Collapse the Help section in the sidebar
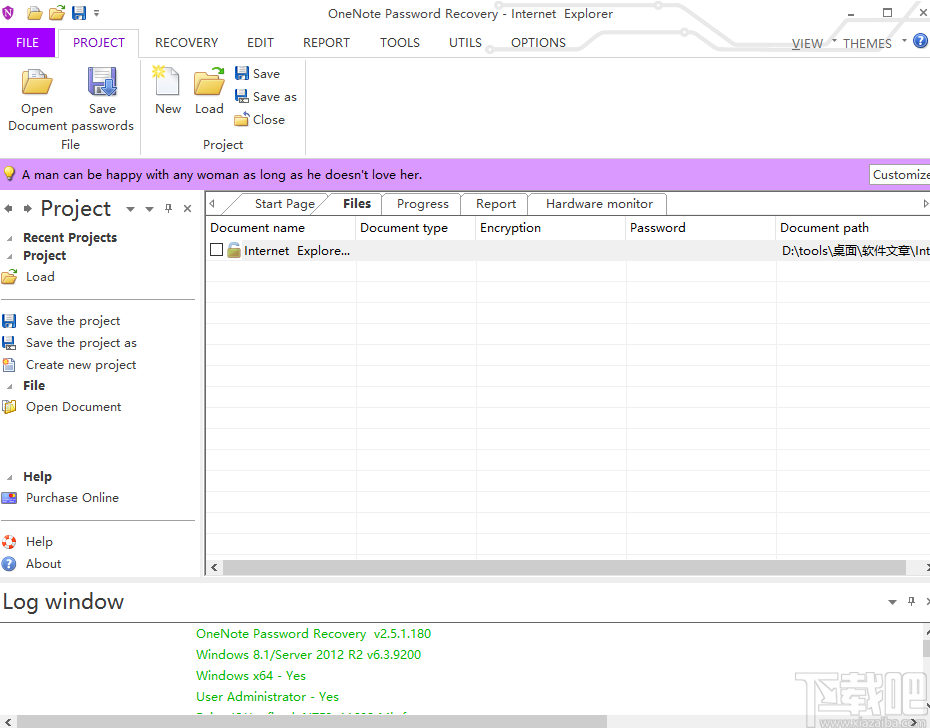The width and height of the screenshot is (930, 728). (9, 476)
